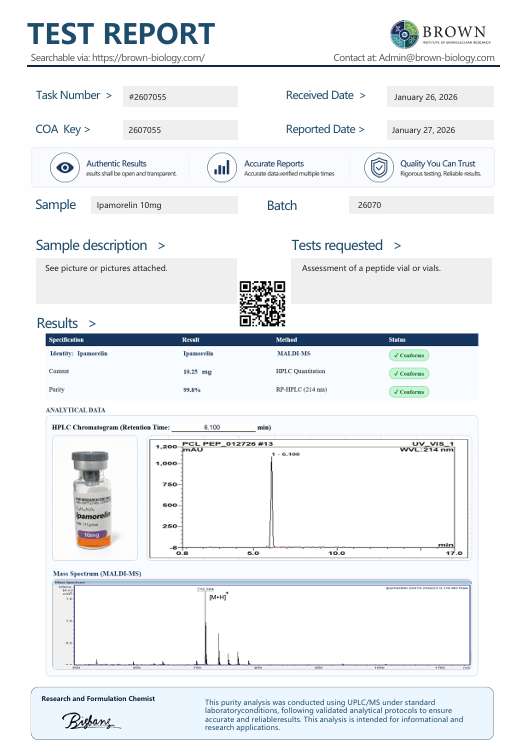Click the HPLC Quantitation method cell

click(x=300, y=371)
